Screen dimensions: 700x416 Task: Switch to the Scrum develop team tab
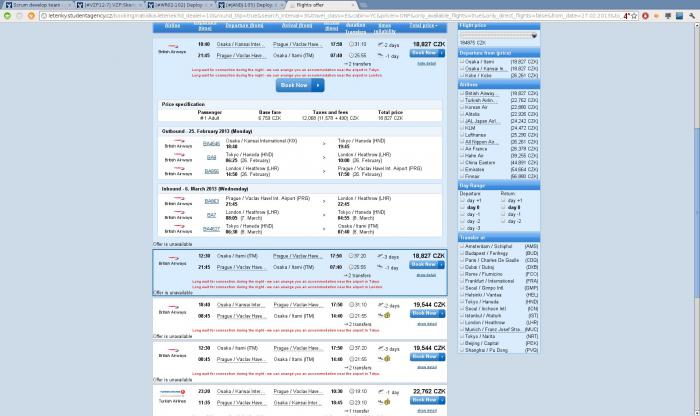tap(37, 5)
